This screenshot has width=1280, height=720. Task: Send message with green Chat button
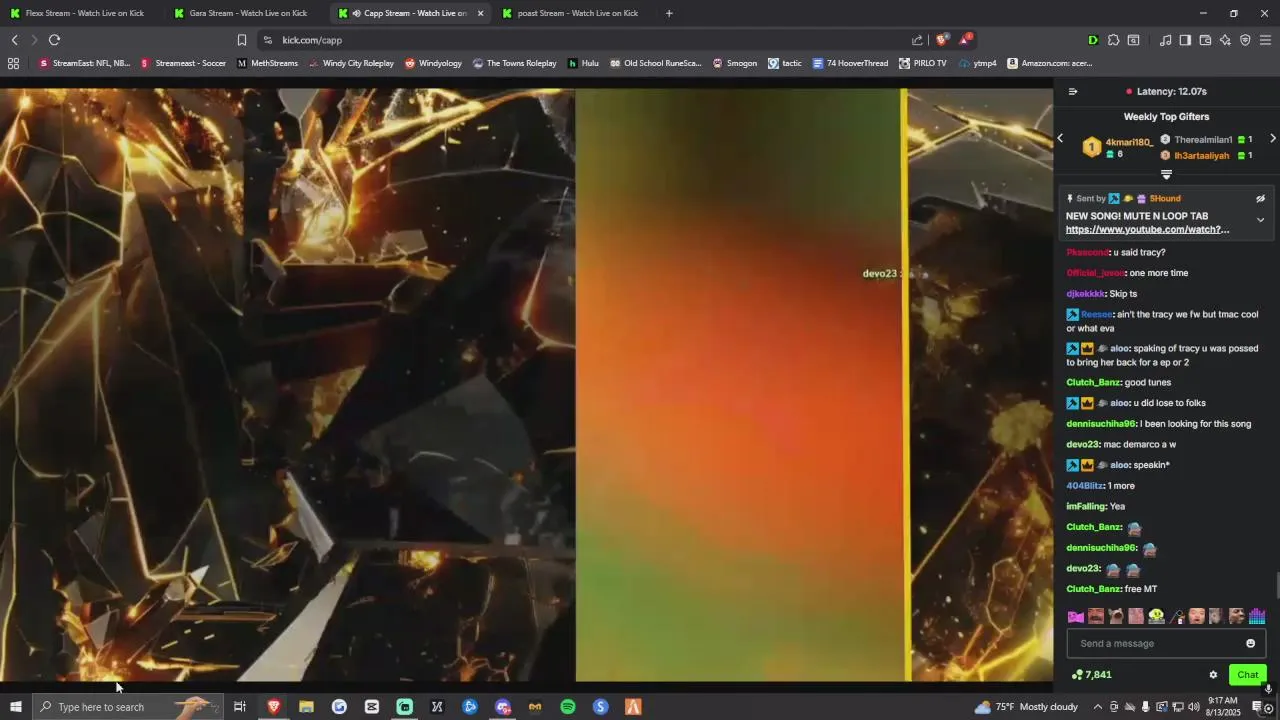click(x=1247, y=675)
